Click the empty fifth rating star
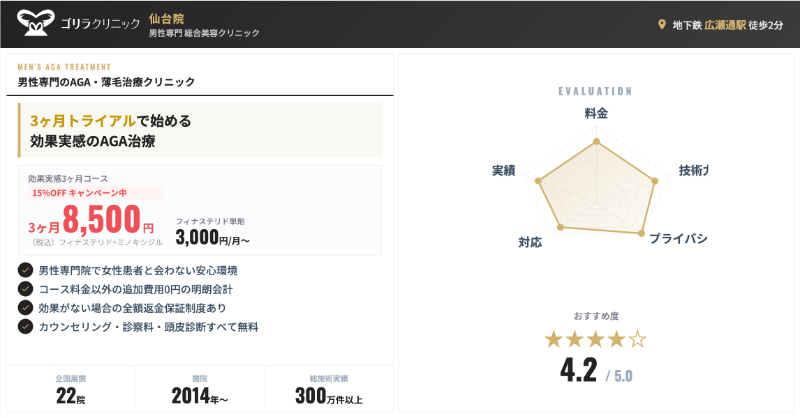 637,340
